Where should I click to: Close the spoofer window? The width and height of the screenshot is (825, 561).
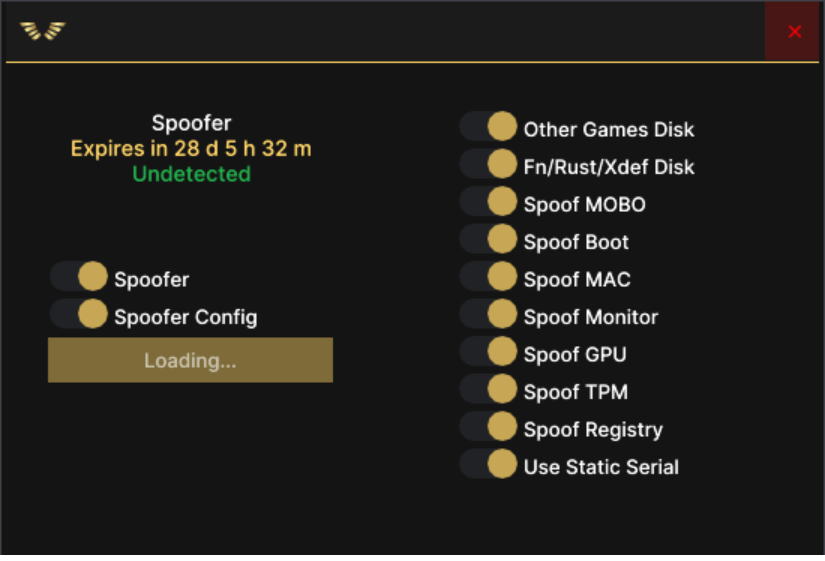coord(794,31)
